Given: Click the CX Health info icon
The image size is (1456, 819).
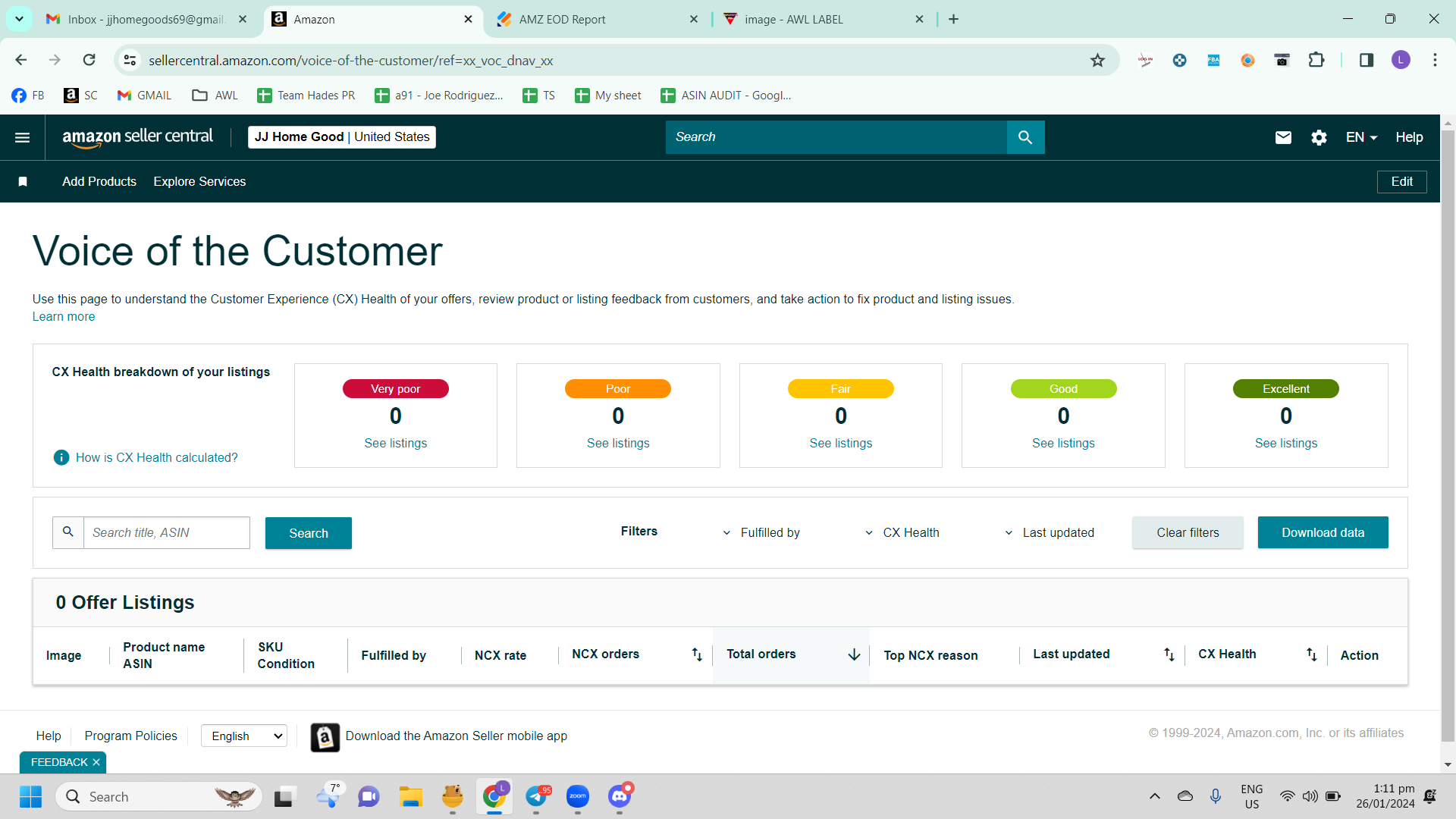Looking at the screenshot, I should pos(61,457).
